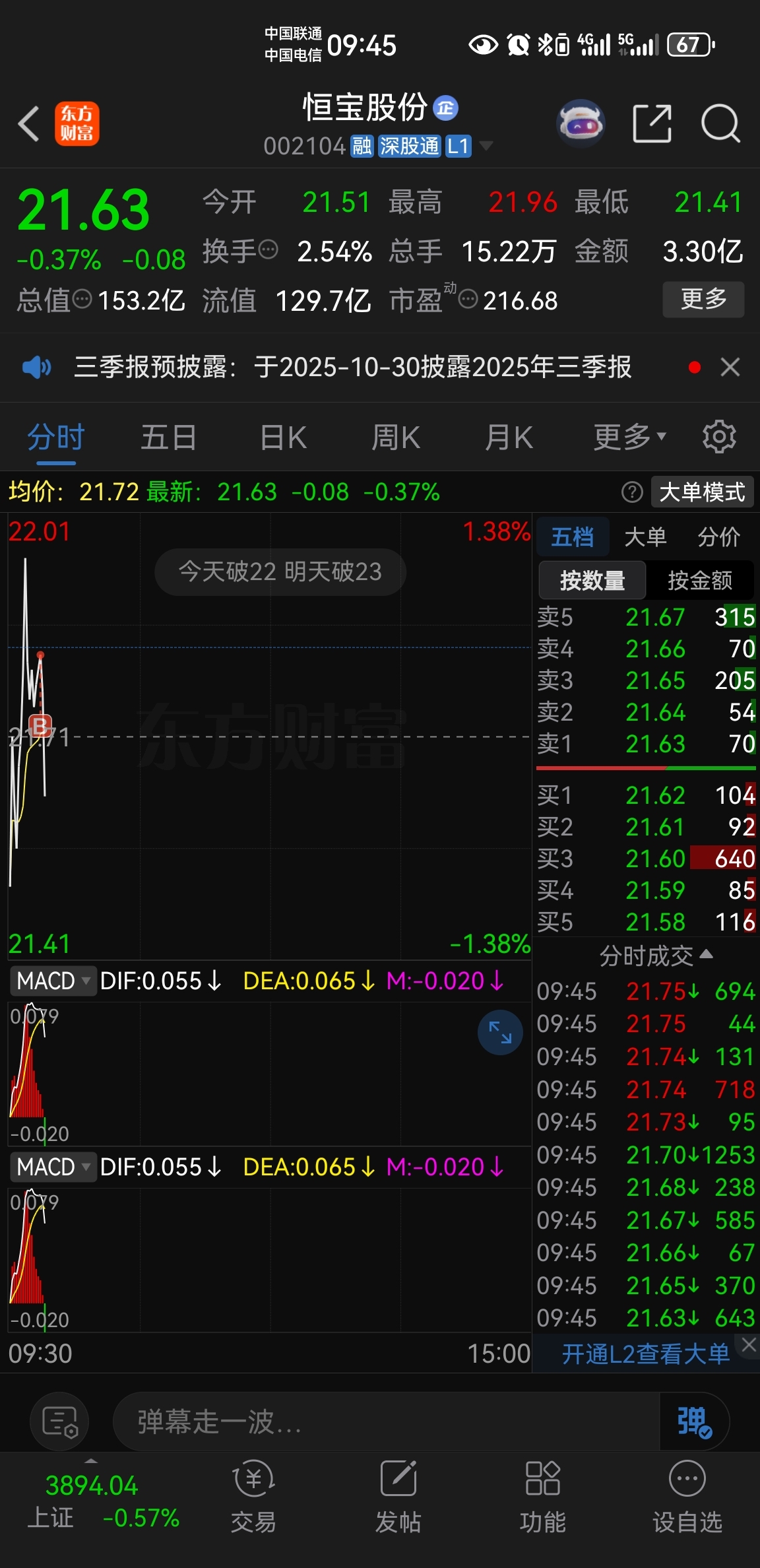This screenshot has height=1568, width=760.
Task: Open second MACD indicator dropdown
Action: (53, 1167)
